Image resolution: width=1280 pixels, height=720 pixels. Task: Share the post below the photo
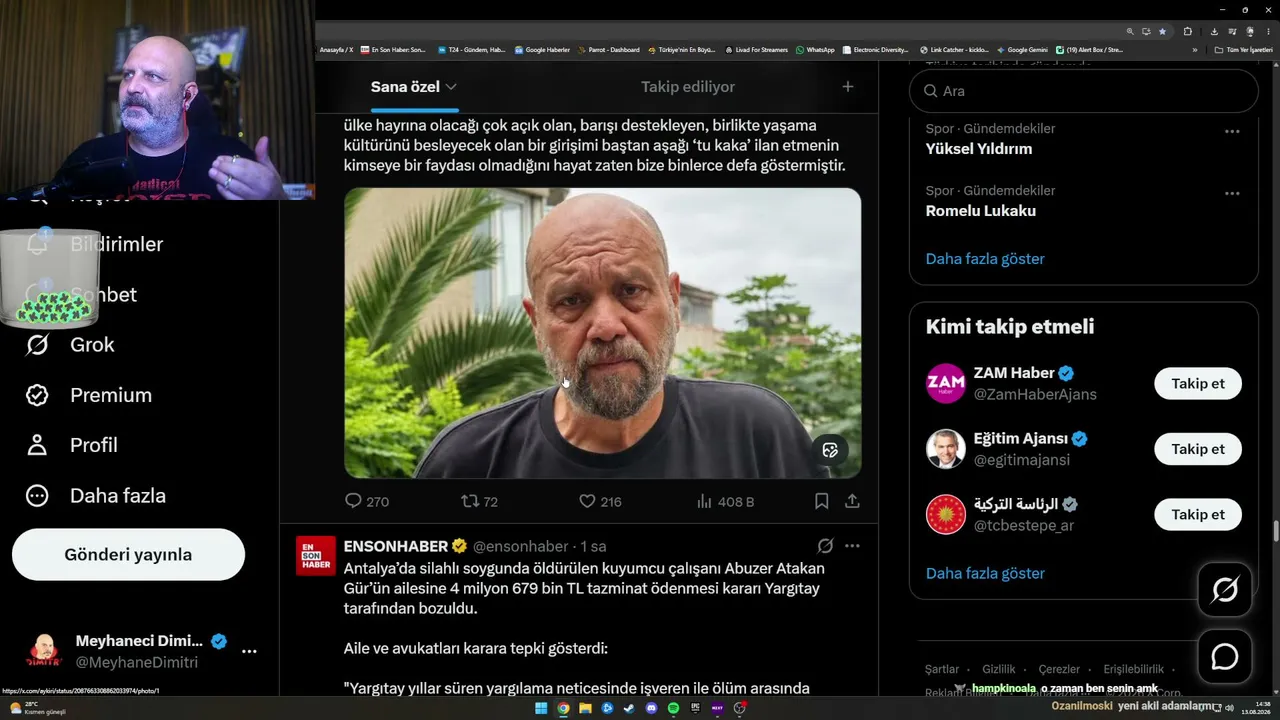[x=852, y=501]
